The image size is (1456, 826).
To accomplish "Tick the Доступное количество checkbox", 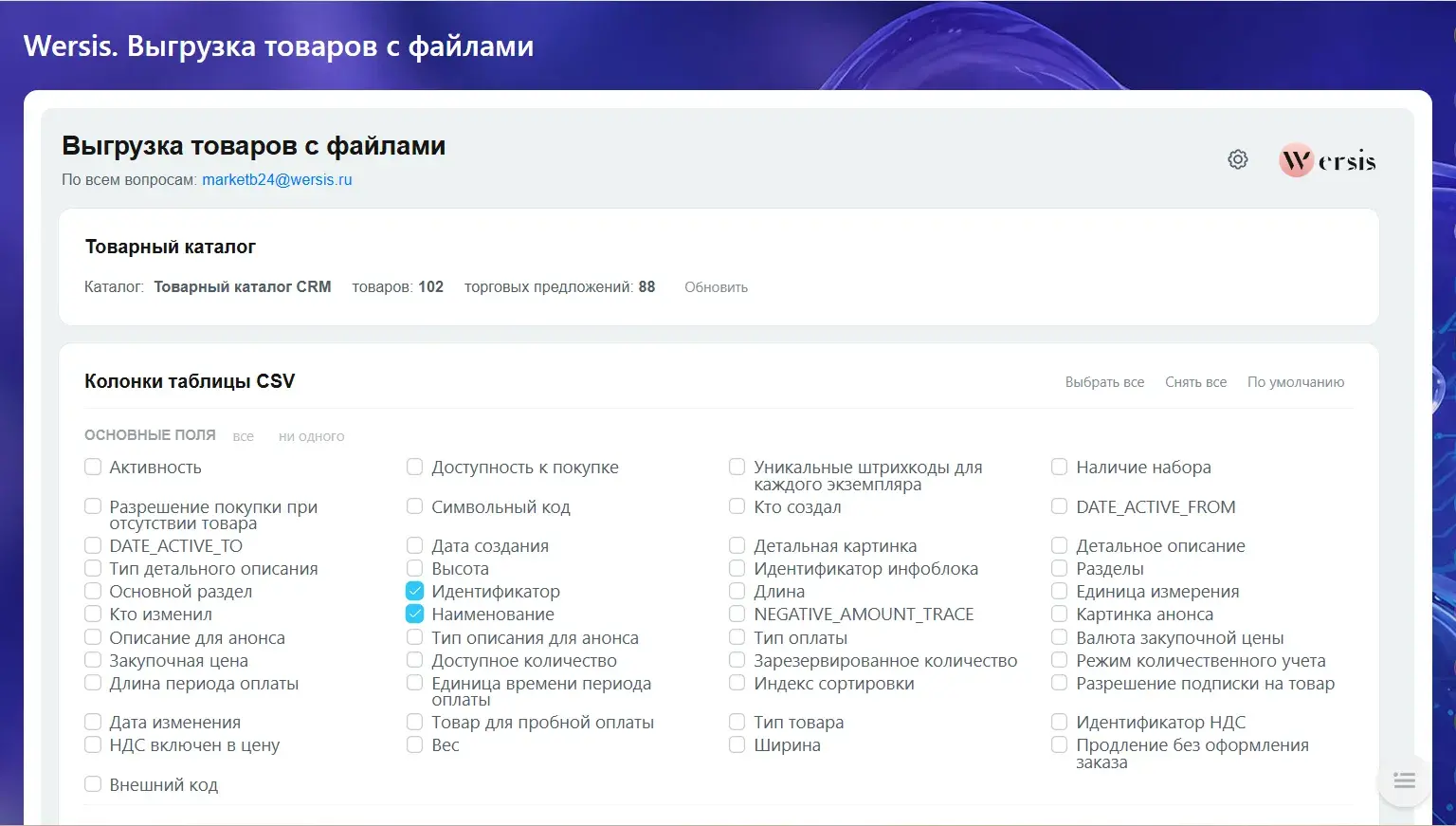I will 415,660.
